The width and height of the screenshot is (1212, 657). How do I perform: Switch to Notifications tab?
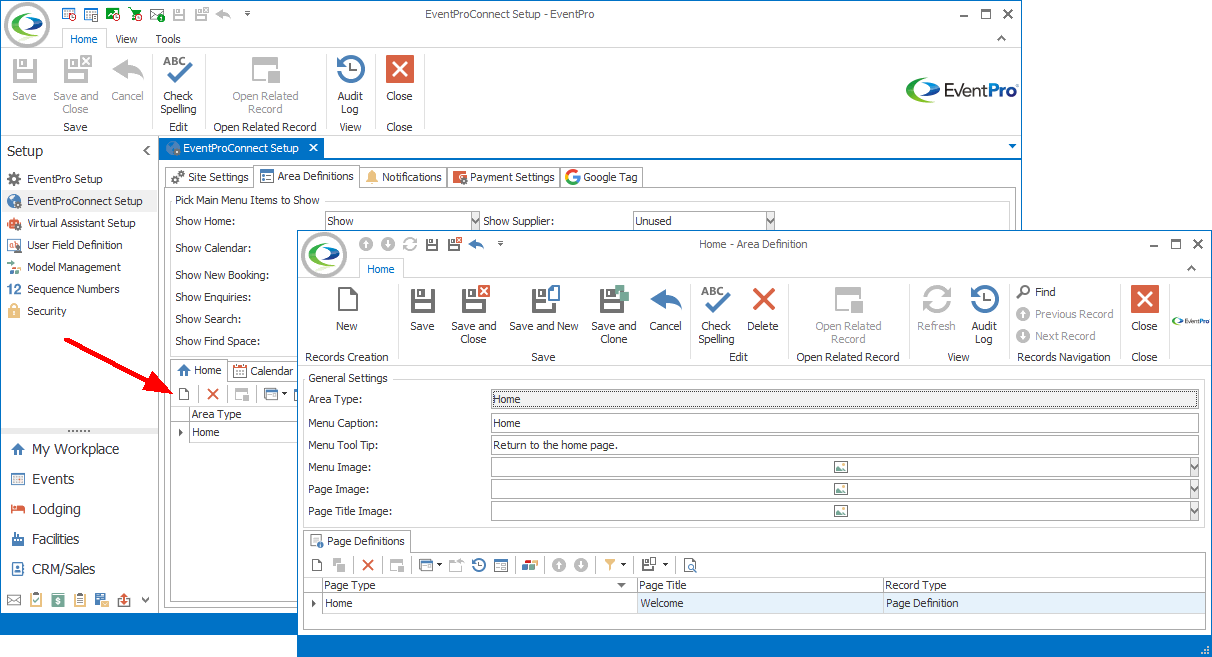(403, 177)
